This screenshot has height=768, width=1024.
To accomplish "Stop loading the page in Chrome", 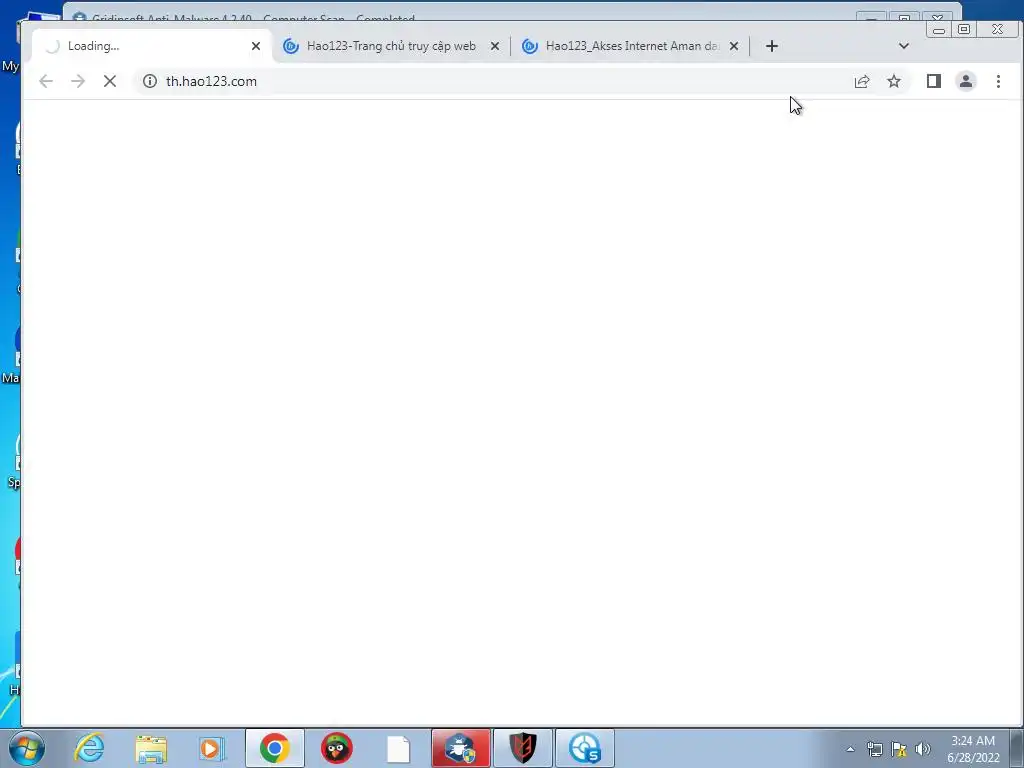I will point(110,81).
